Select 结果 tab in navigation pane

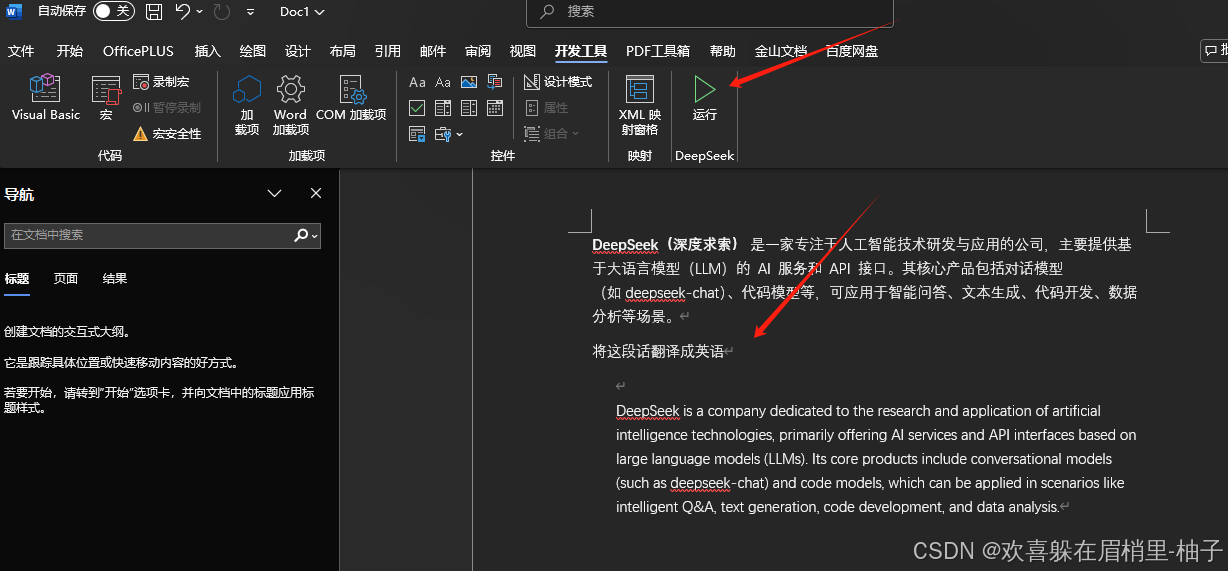[x=115, y=279]
